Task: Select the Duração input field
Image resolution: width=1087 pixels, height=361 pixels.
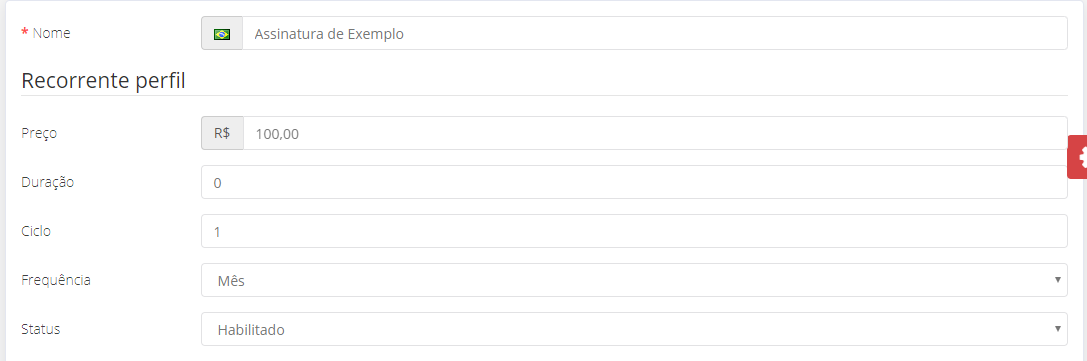Action: coord(634,182)
